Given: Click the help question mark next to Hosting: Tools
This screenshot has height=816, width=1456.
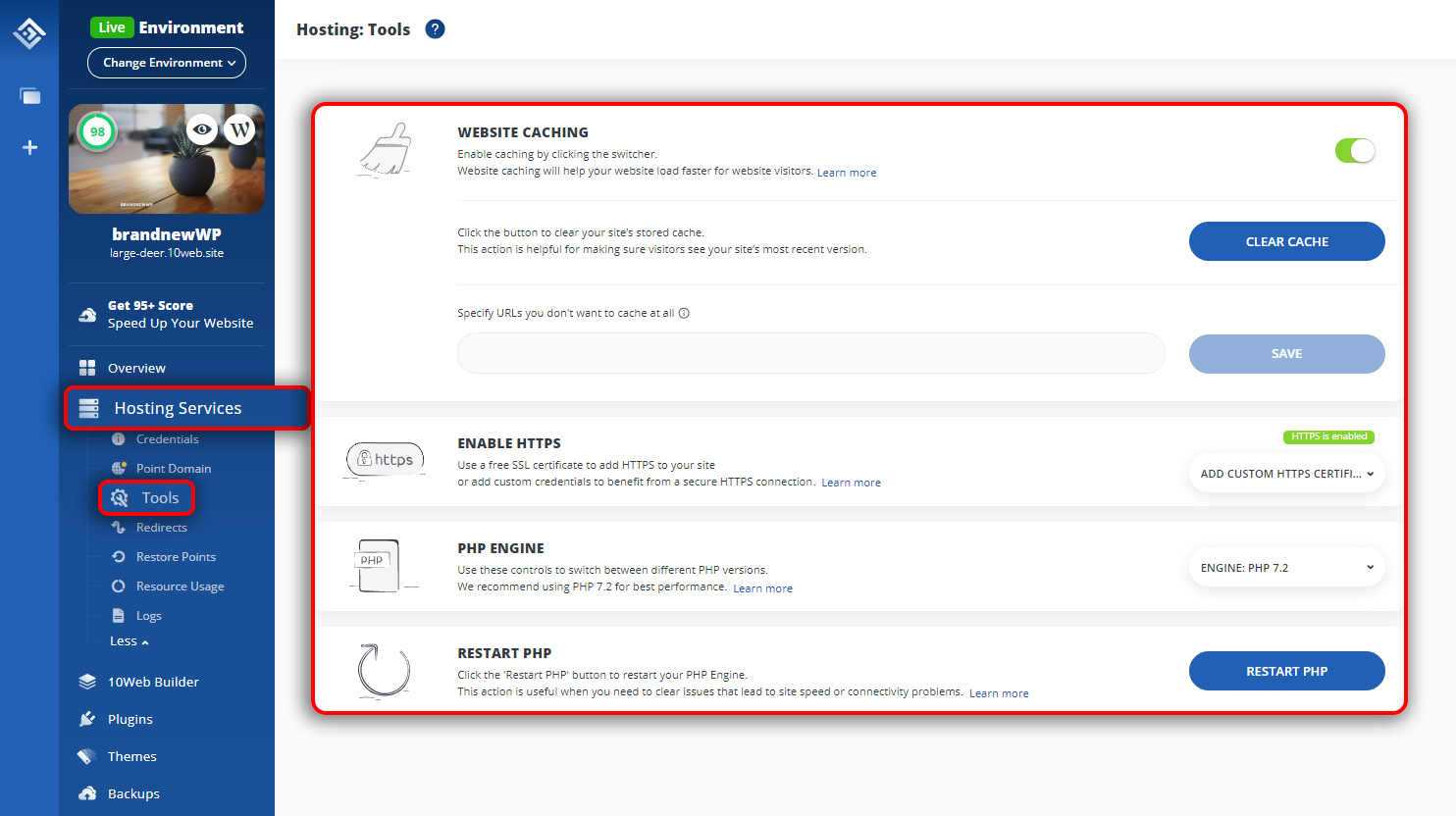Looking at the screenshot, I should click(435, 29).
